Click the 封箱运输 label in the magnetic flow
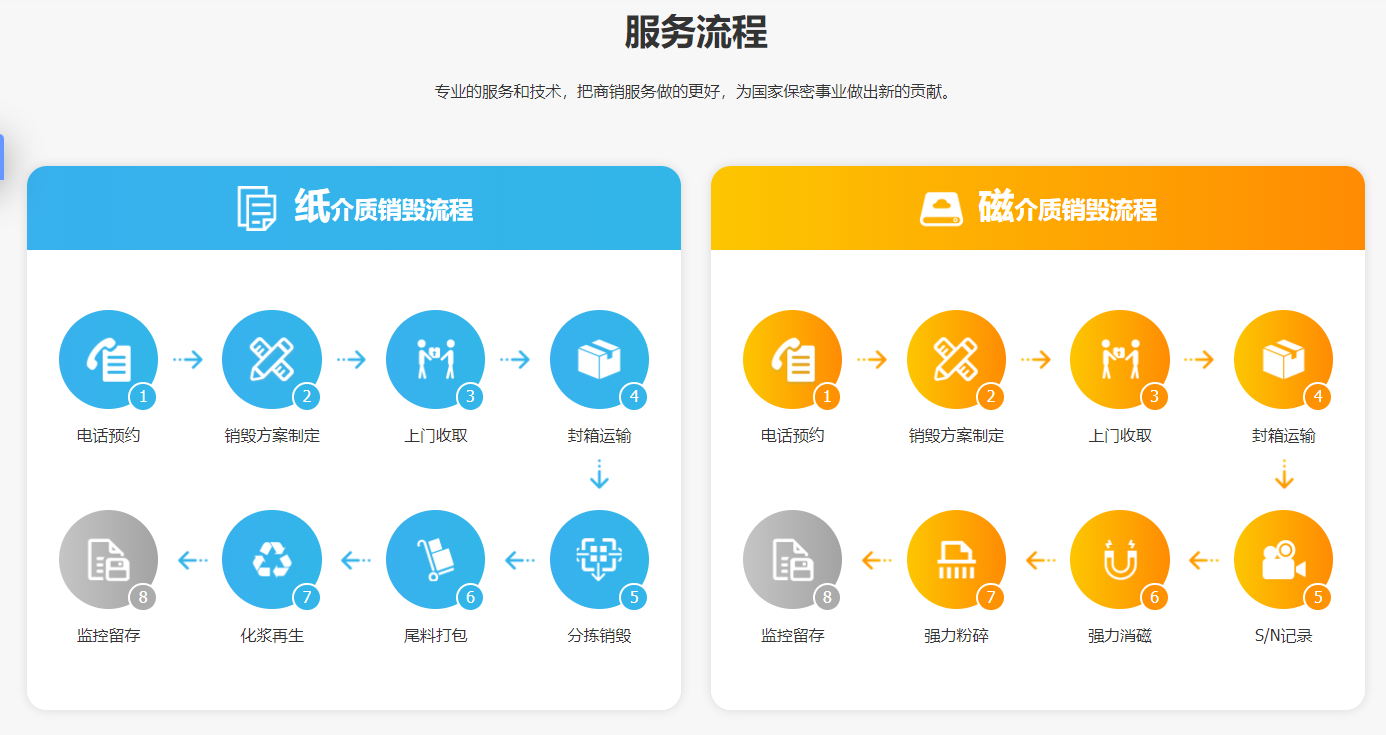The image size is (1386, 735). (1284, 436)
